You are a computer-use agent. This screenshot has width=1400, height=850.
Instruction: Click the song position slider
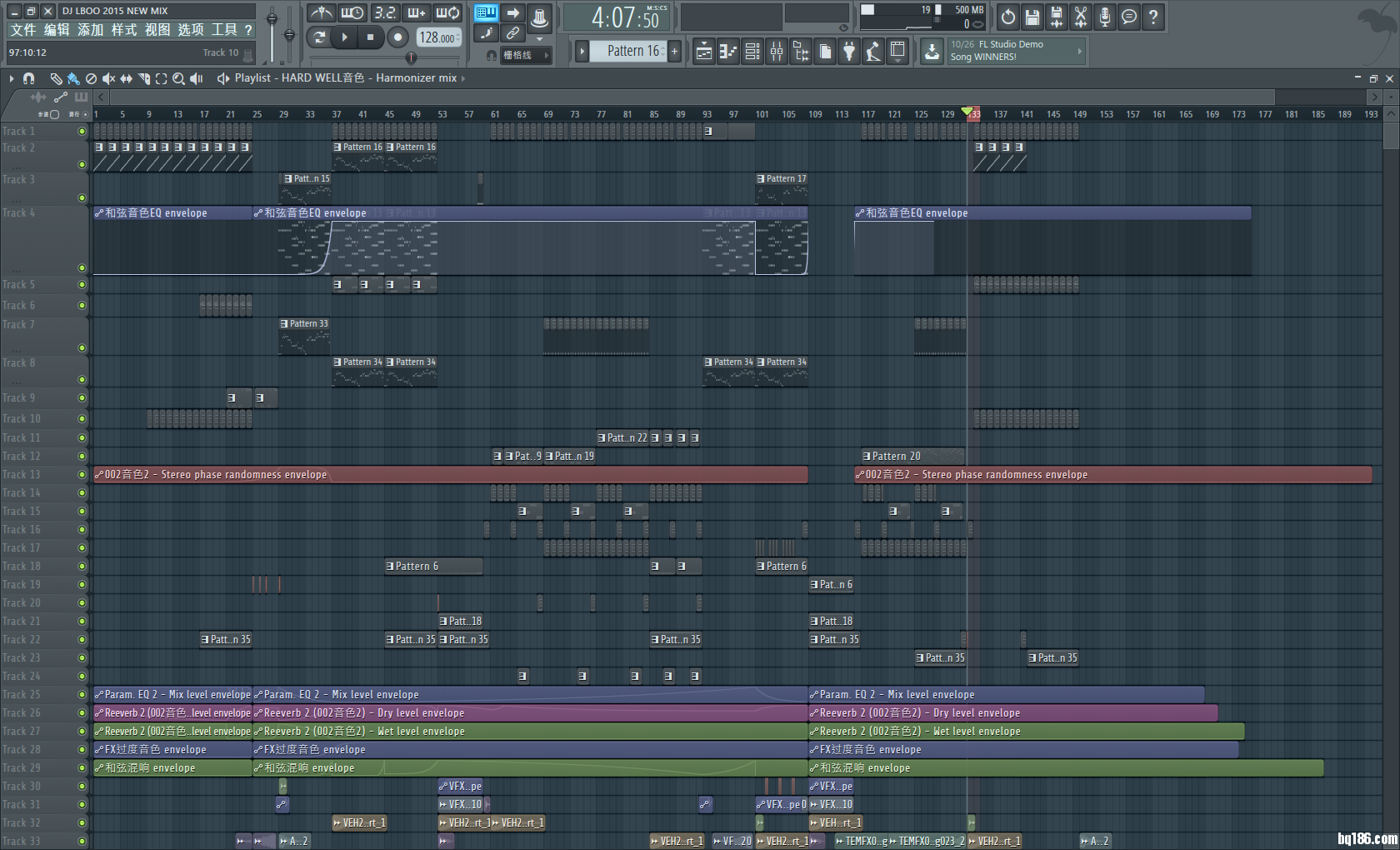[386, 57]
